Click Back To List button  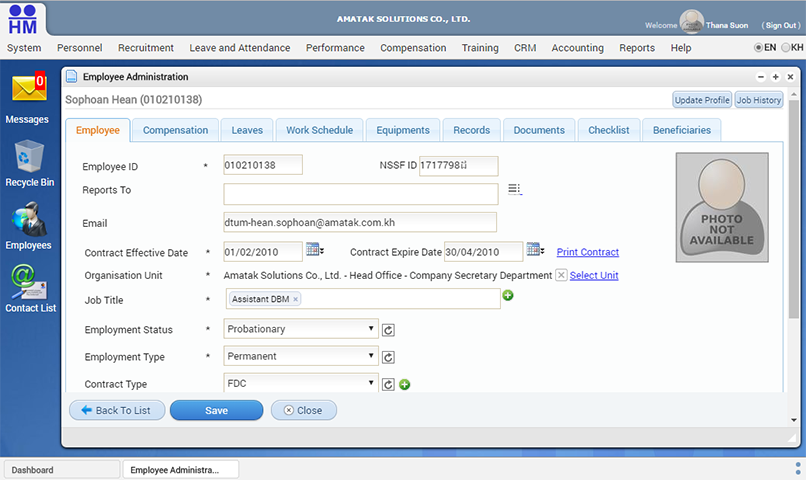pyautogui.click(x=117, y=410)
